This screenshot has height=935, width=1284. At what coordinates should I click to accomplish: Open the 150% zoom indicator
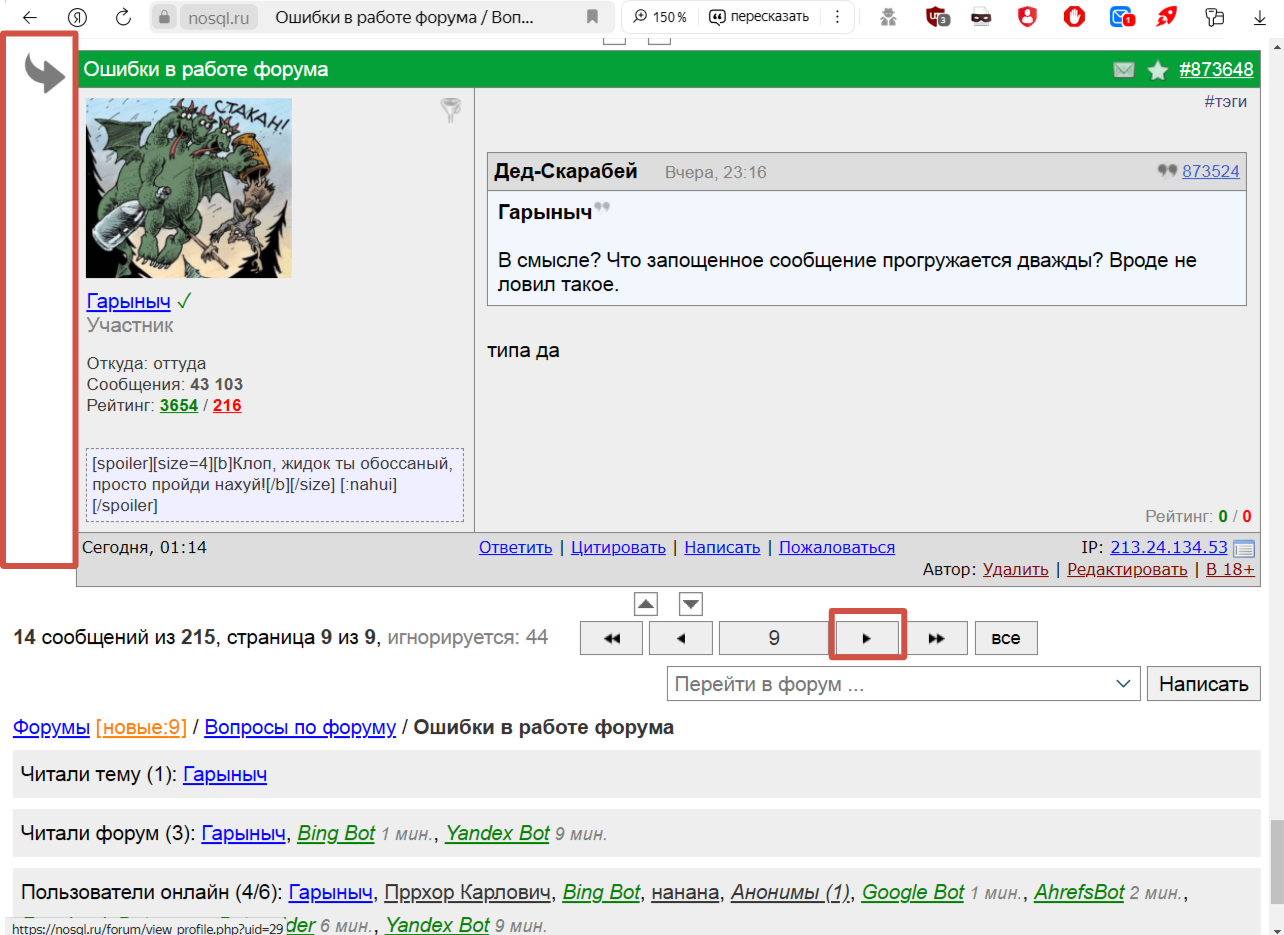pos(660,17)
